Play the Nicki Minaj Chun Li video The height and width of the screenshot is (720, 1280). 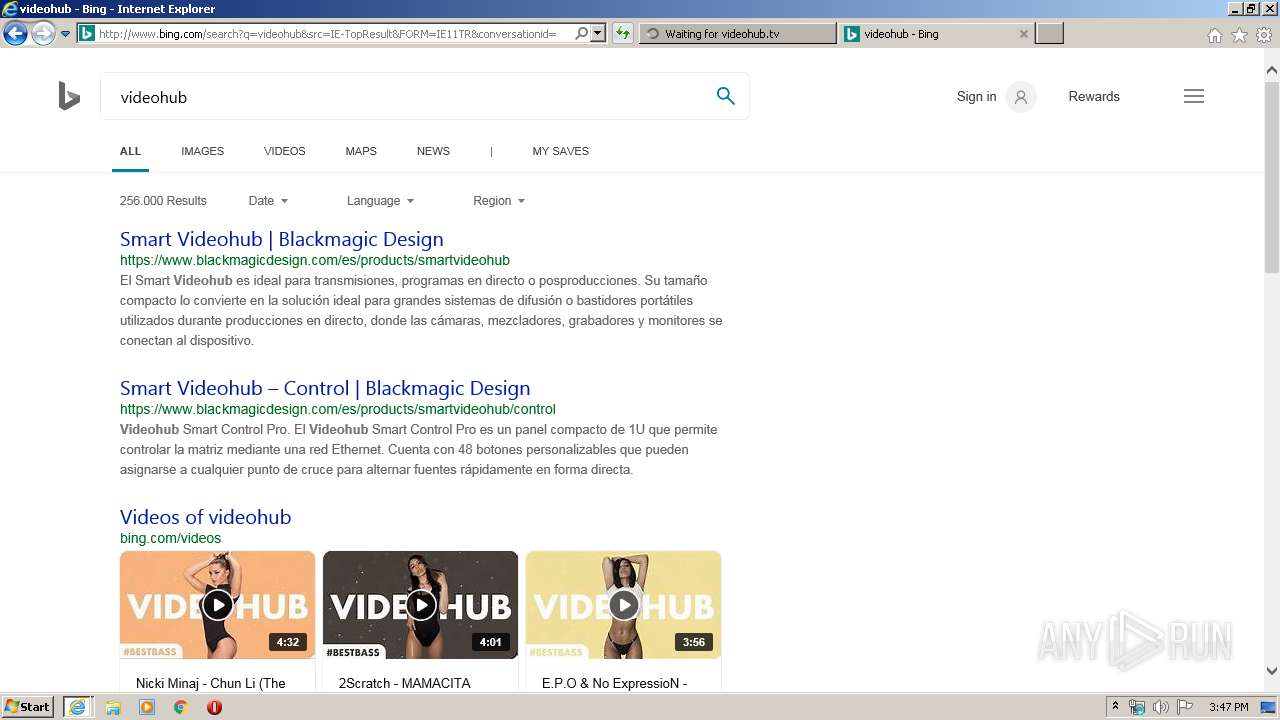click(217, 605)
